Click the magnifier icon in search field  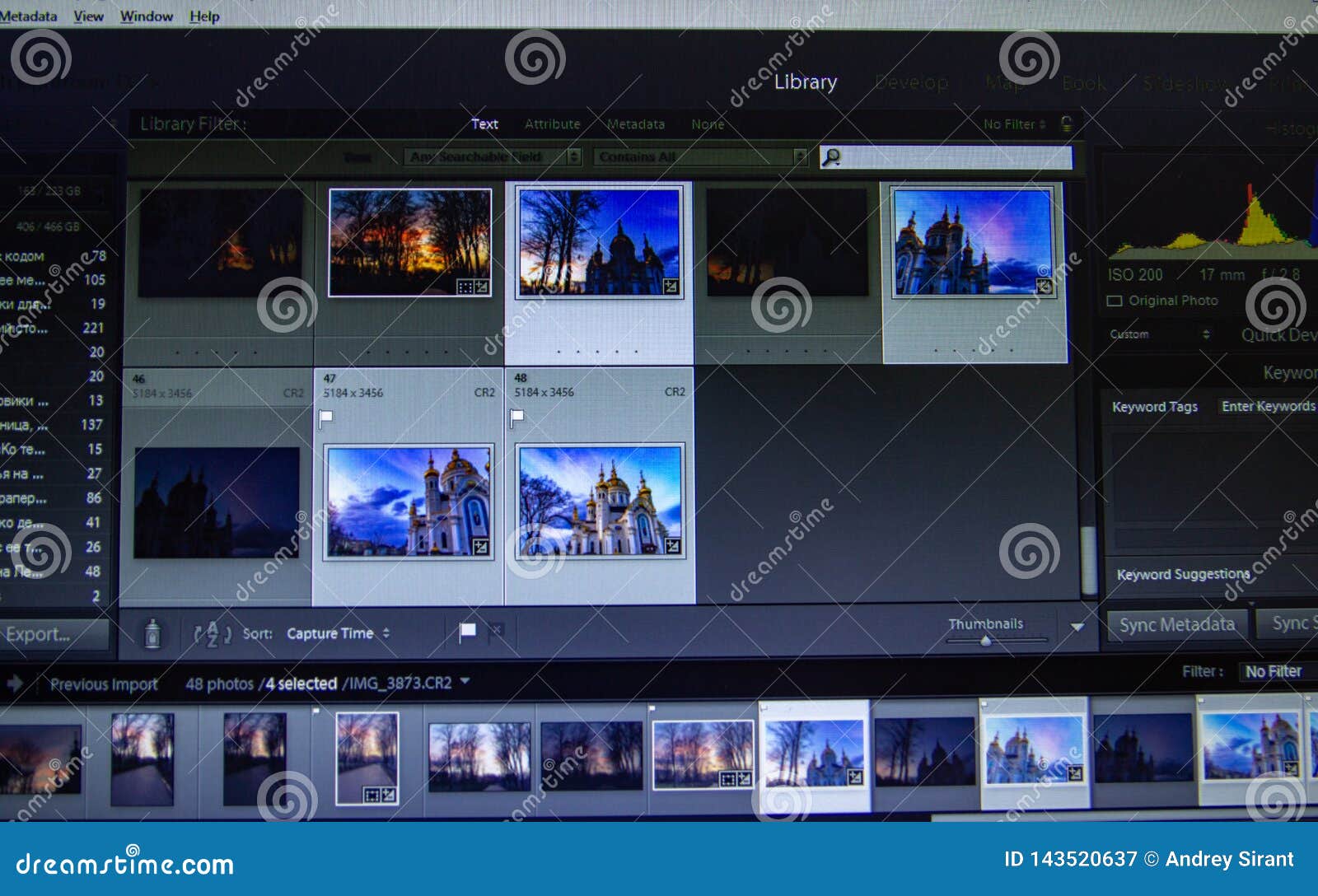pos(833,156)
